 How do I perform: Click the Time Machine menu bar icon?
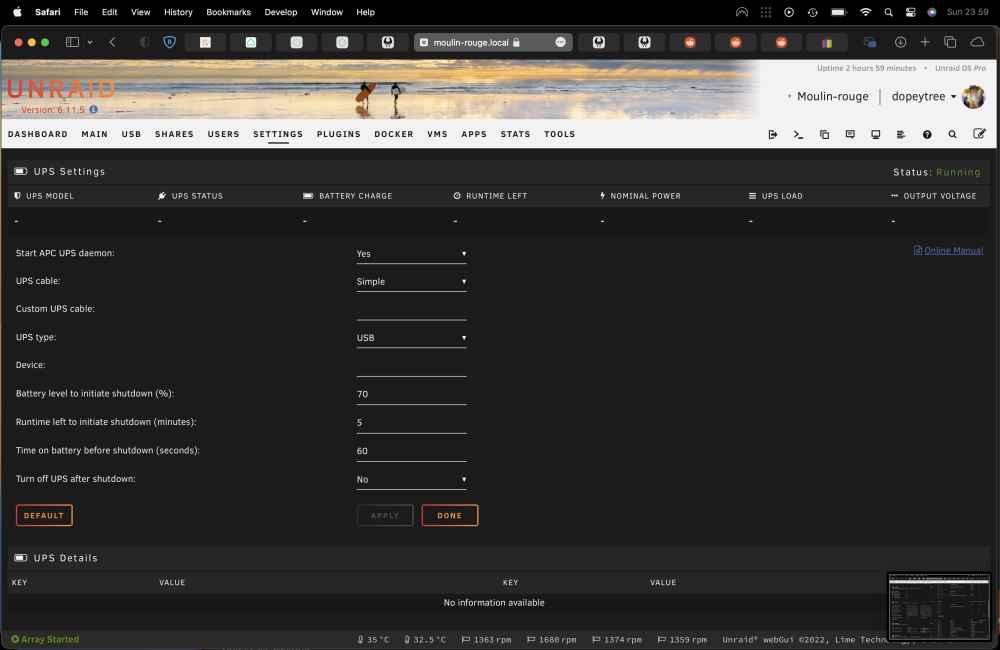[812, 12]
